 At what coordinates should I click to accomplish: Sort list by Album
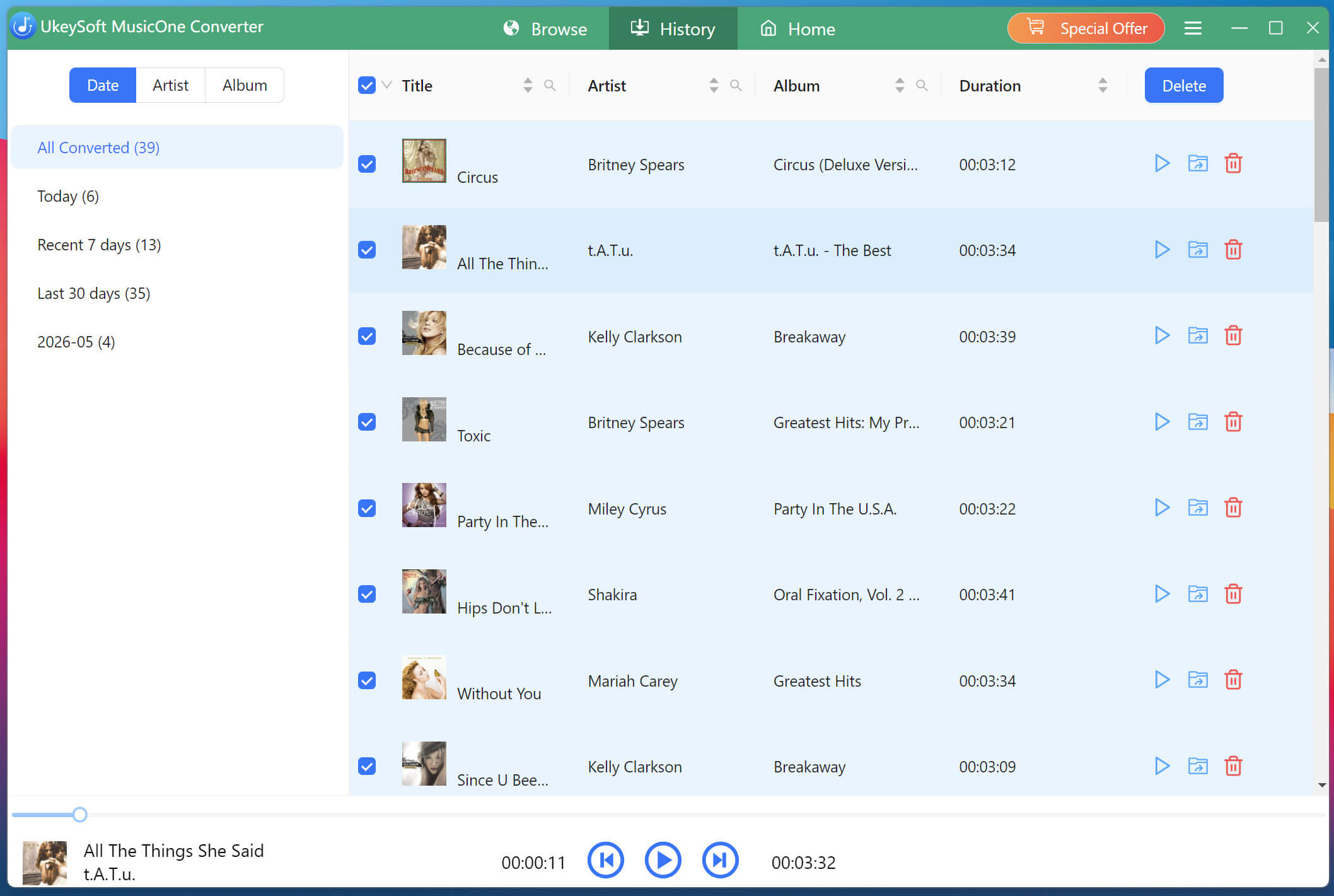pos(900,85)
